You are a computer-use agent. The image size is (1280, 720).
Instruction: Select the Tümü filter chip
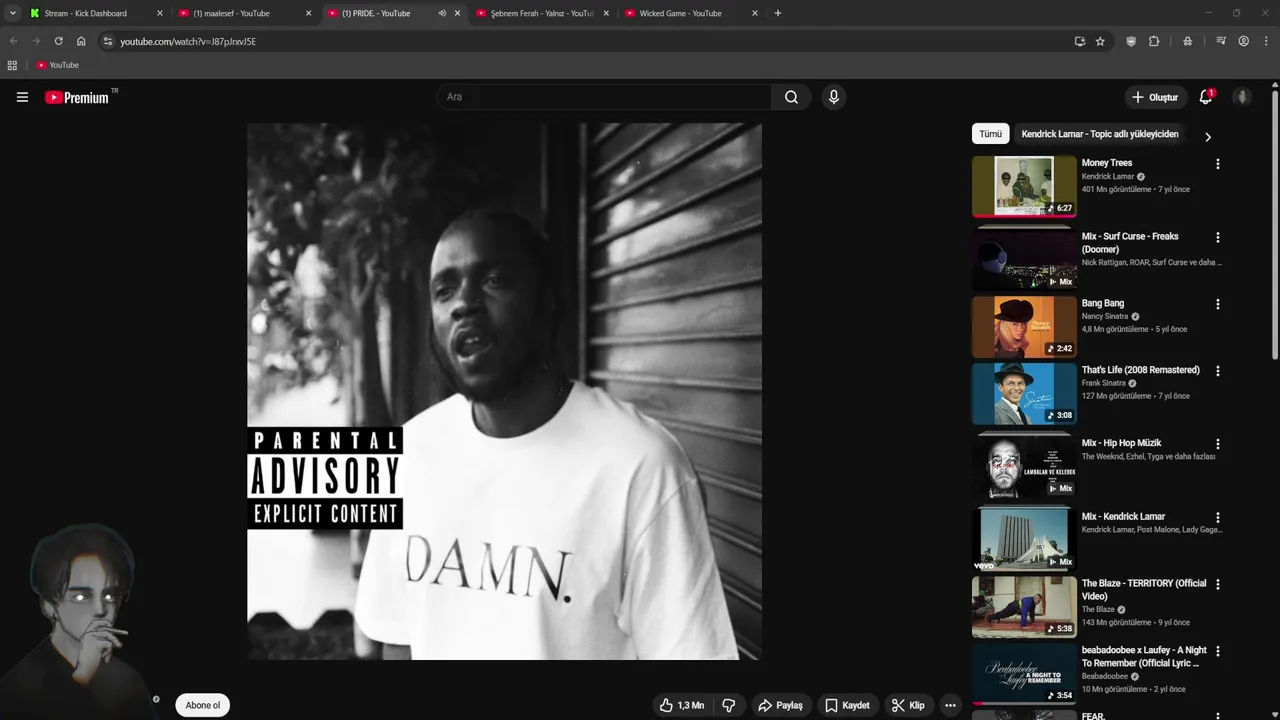(990, 134)
